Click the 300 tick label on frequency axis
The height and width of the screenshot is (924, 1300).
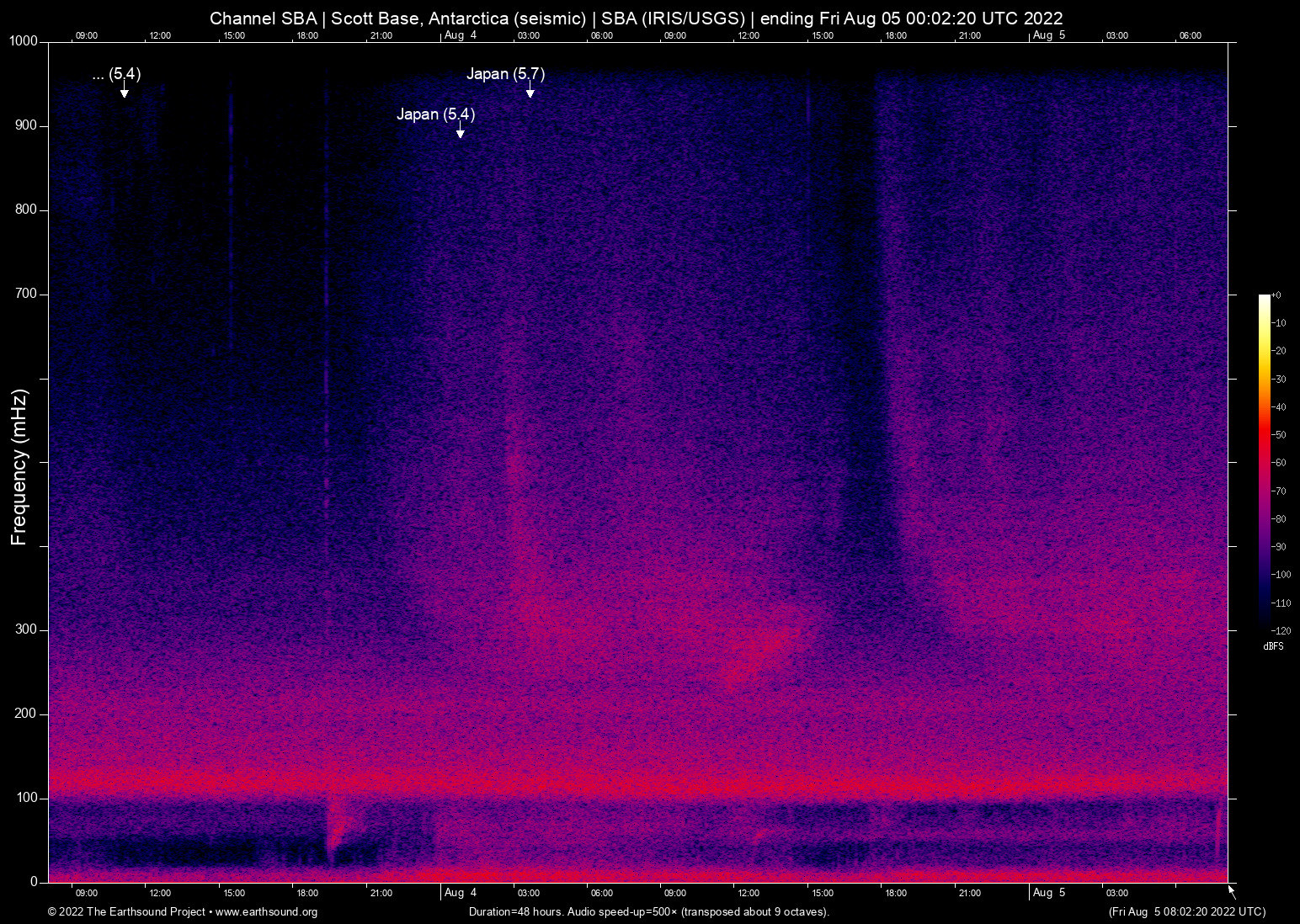pos(26,629)
